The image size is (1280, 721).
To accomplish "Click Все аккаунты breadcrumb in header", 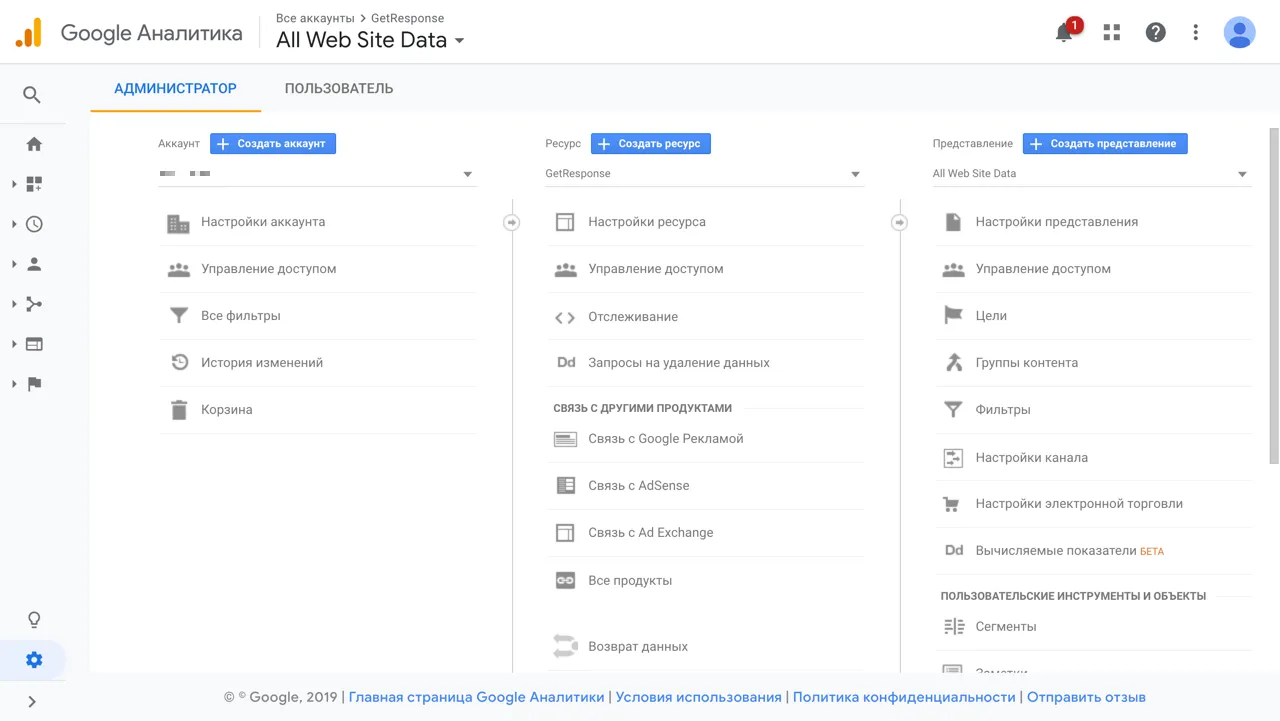I will click(x=315, y=18).
